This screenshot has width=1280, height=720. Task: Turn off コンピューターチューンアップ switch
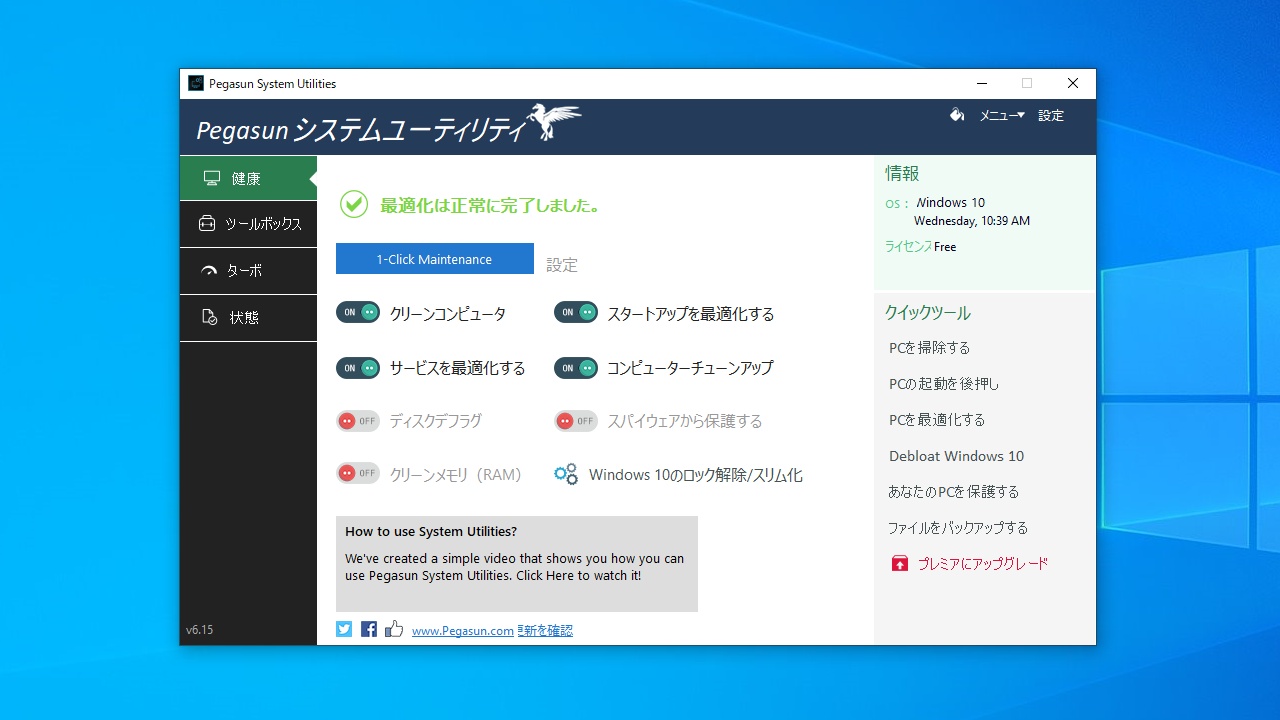click(x=576, y=368)
